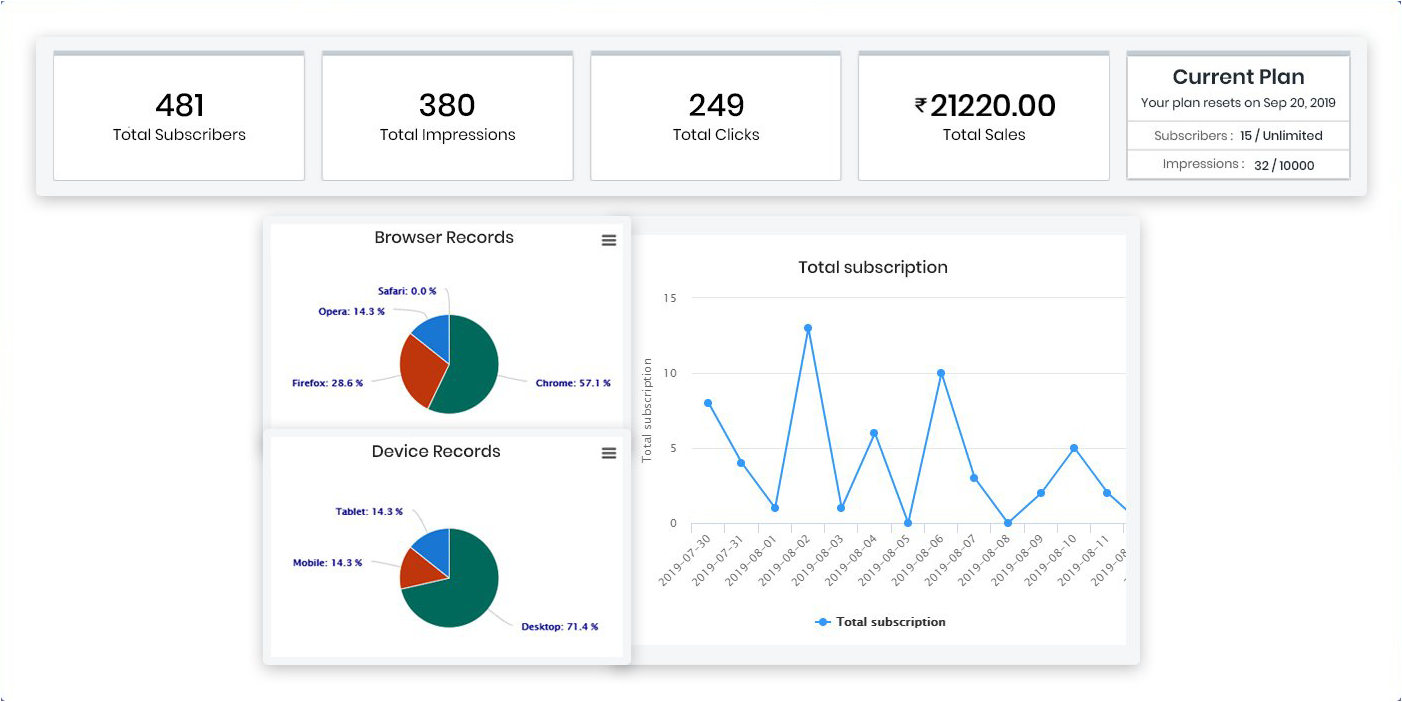Open the Total Impressions card
This screenshot has height=702, width=1402.
point(447,117)
